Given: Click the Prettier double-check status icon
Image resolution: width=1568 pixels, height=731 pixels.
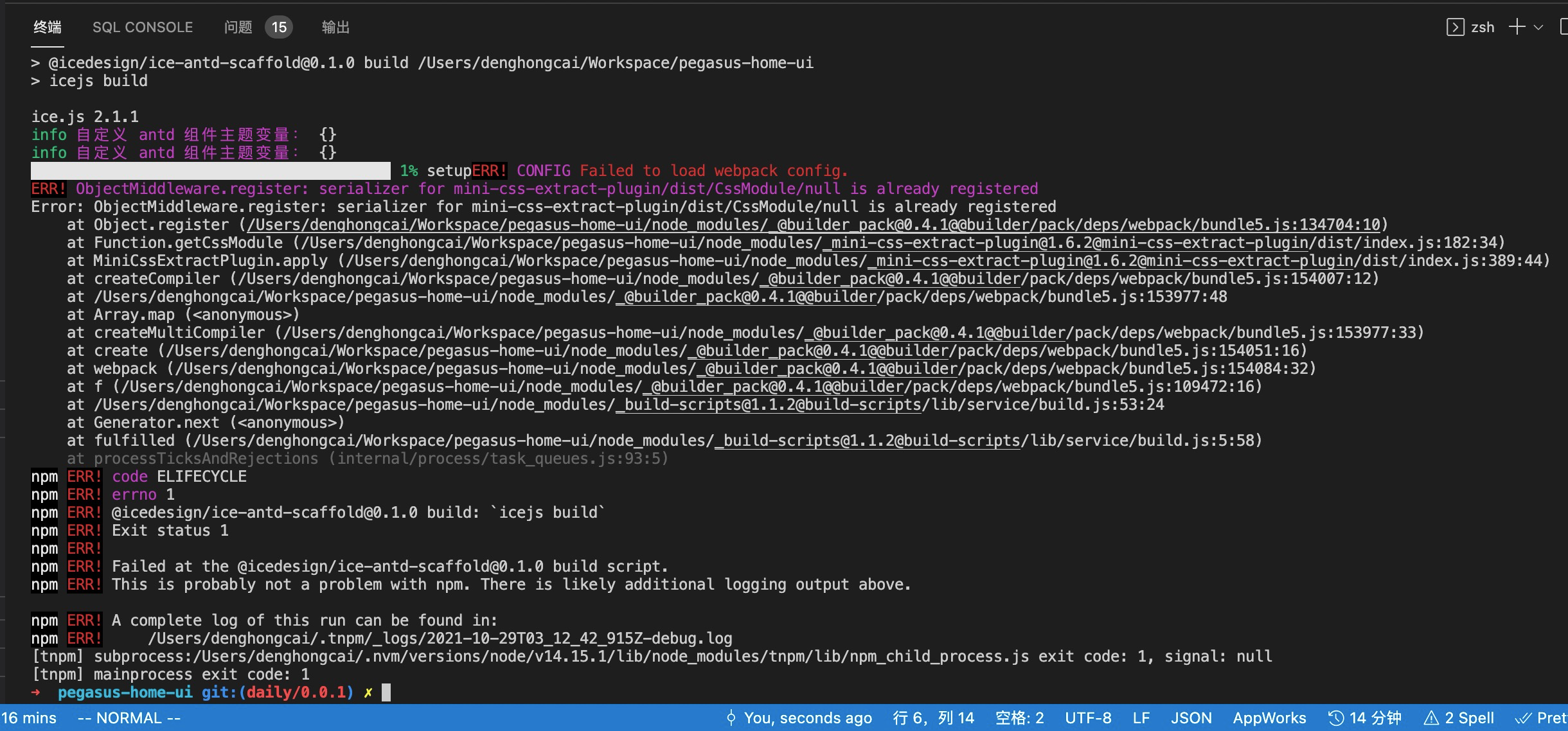Looking at the screenshot, I should pyautogui.click(x=1524, y=718).
